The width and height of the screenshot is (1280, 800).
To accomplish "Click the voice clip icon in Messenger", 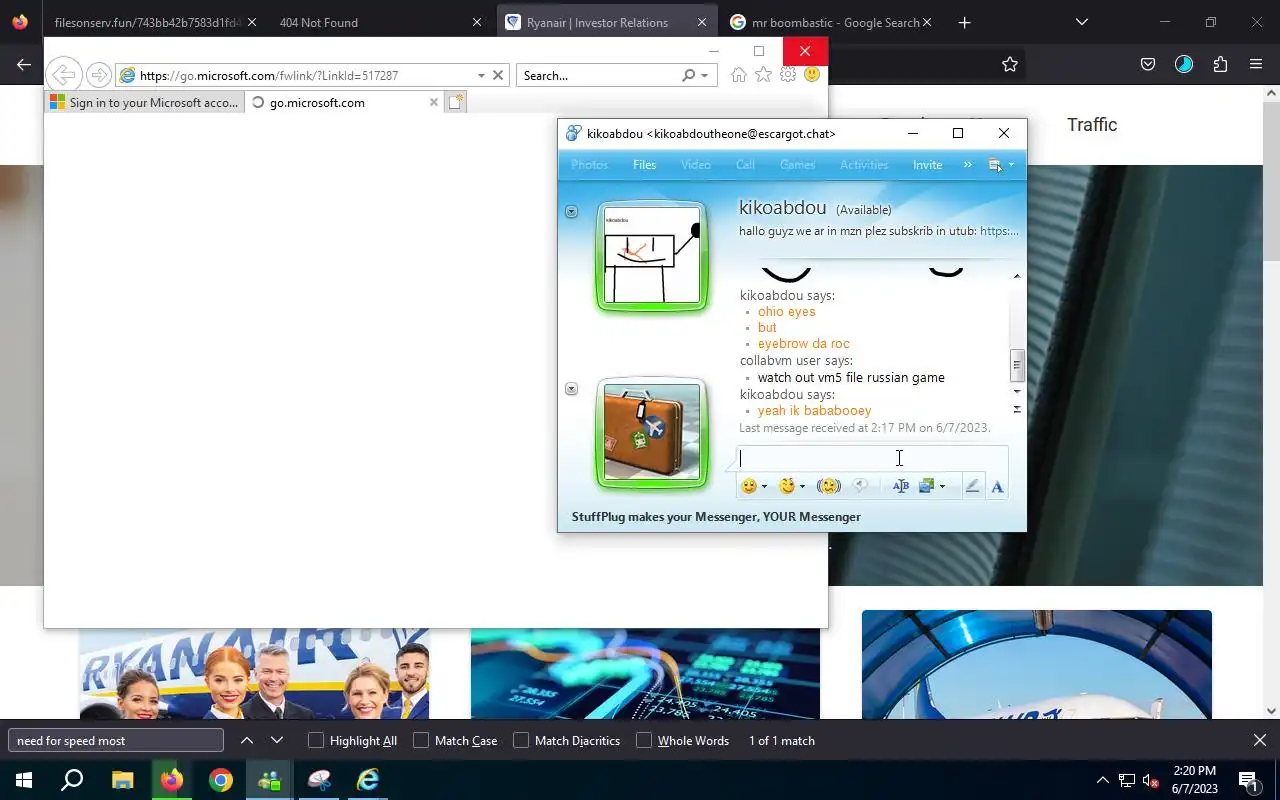I will [860, 486].
